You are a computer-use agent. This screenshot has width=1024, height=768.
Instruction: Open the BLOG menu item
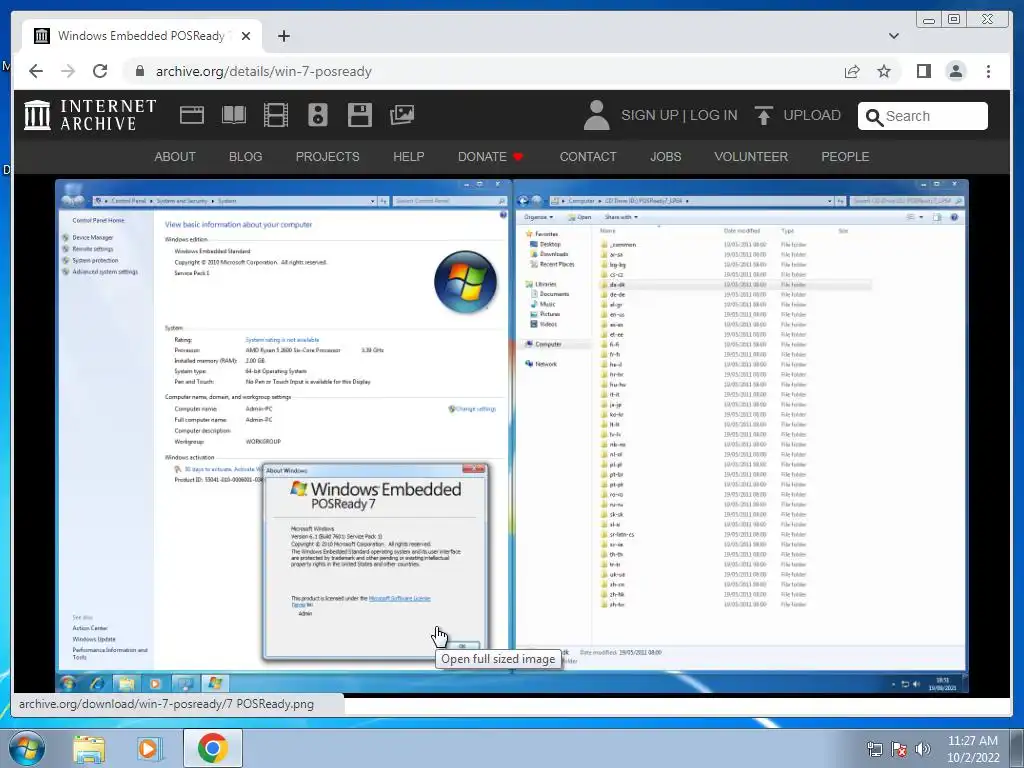(x=246, y=157)
